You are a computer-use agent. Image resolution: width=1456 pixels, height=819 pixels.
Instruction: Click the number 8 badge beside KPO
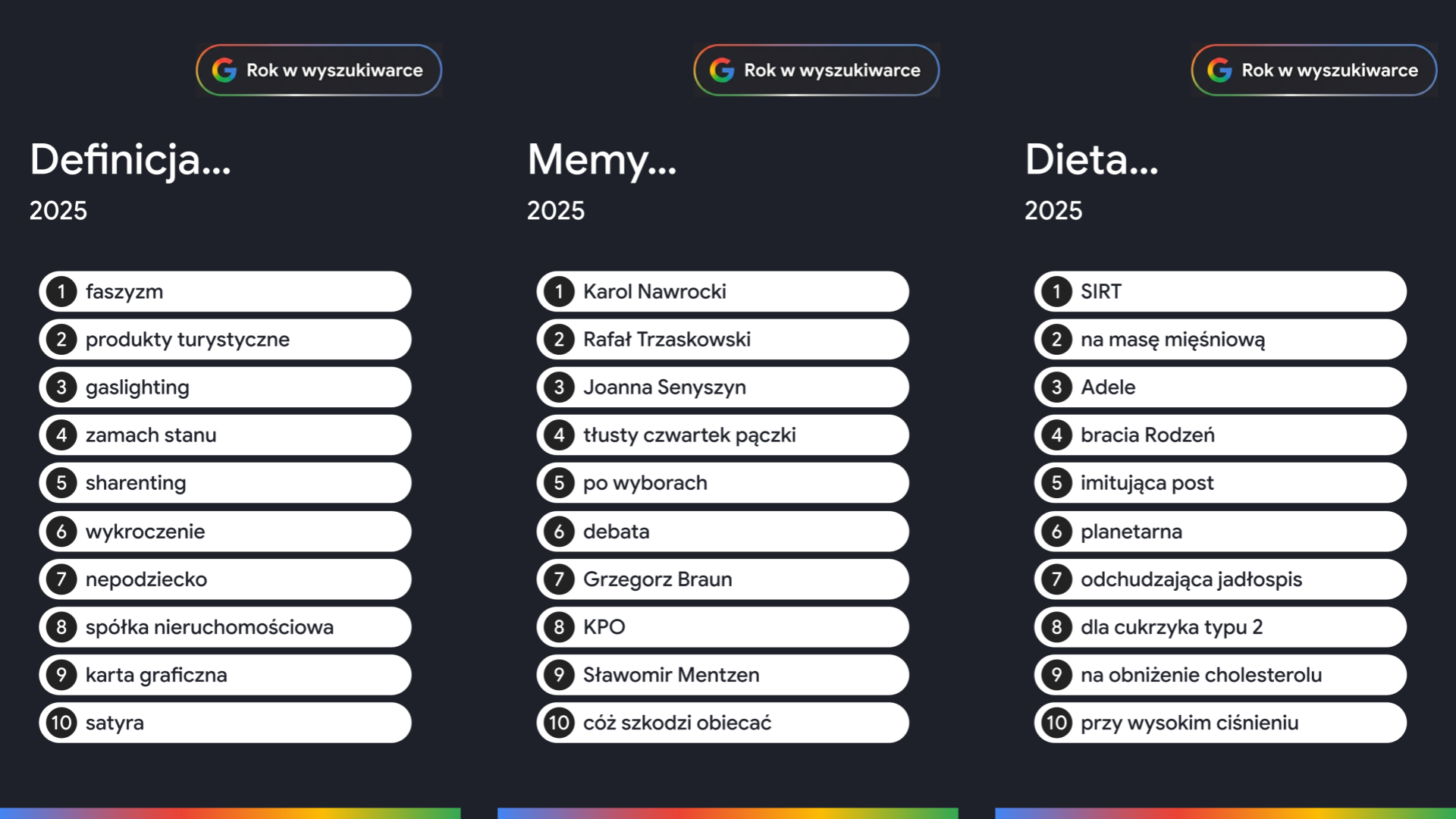pos(559,627)
